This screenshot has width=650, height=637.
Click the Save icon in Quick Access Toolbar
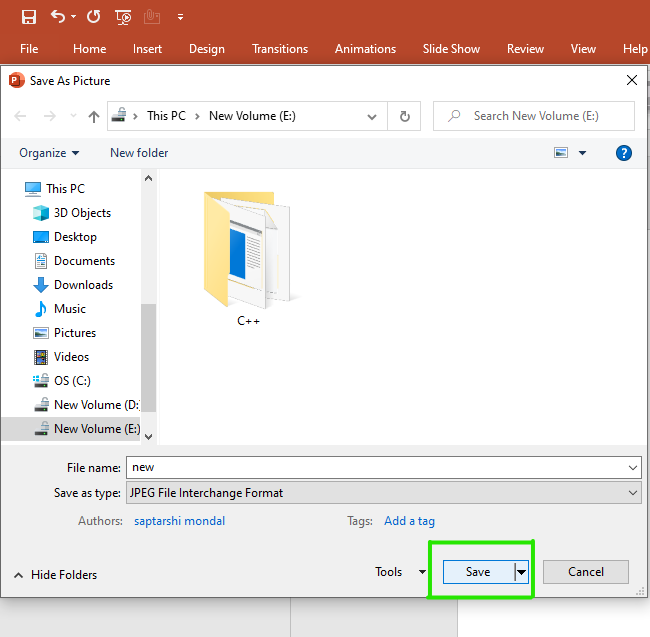29,17
